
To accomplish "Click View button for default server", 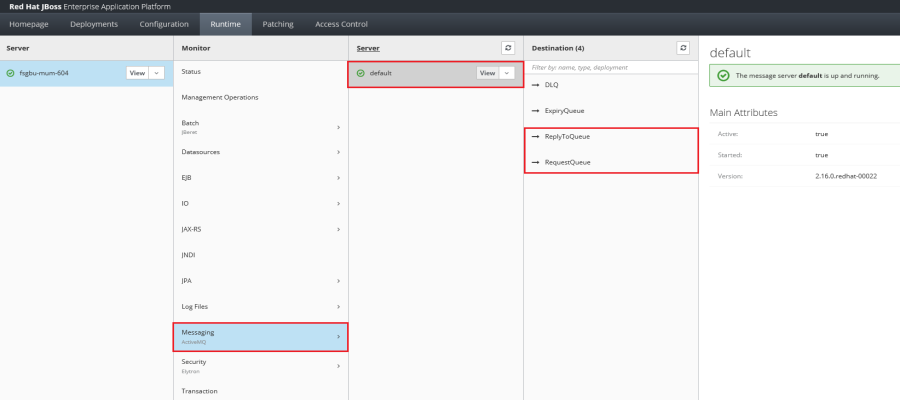I will point(487,73).
